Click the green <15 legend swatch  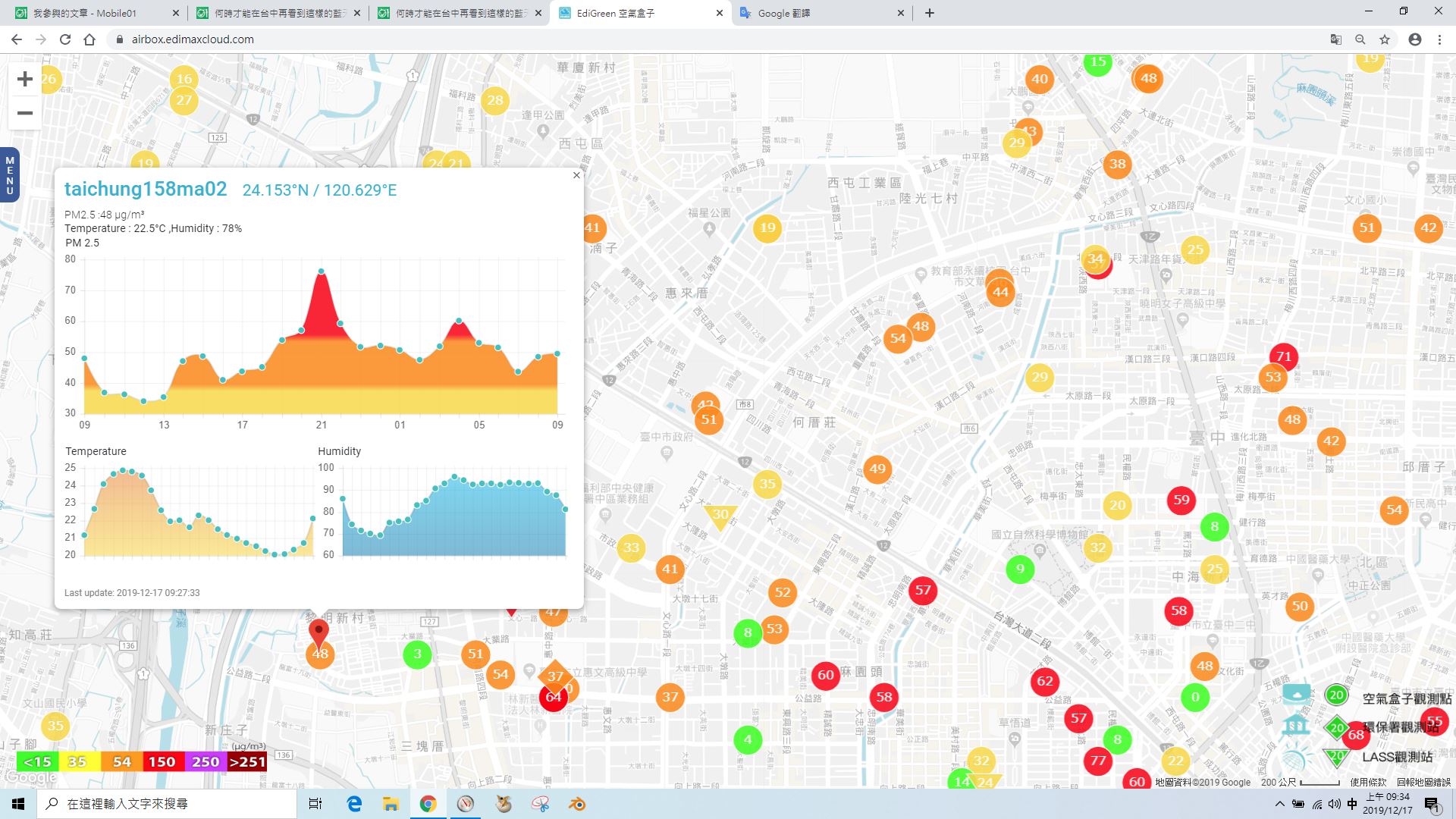[37, 761]
